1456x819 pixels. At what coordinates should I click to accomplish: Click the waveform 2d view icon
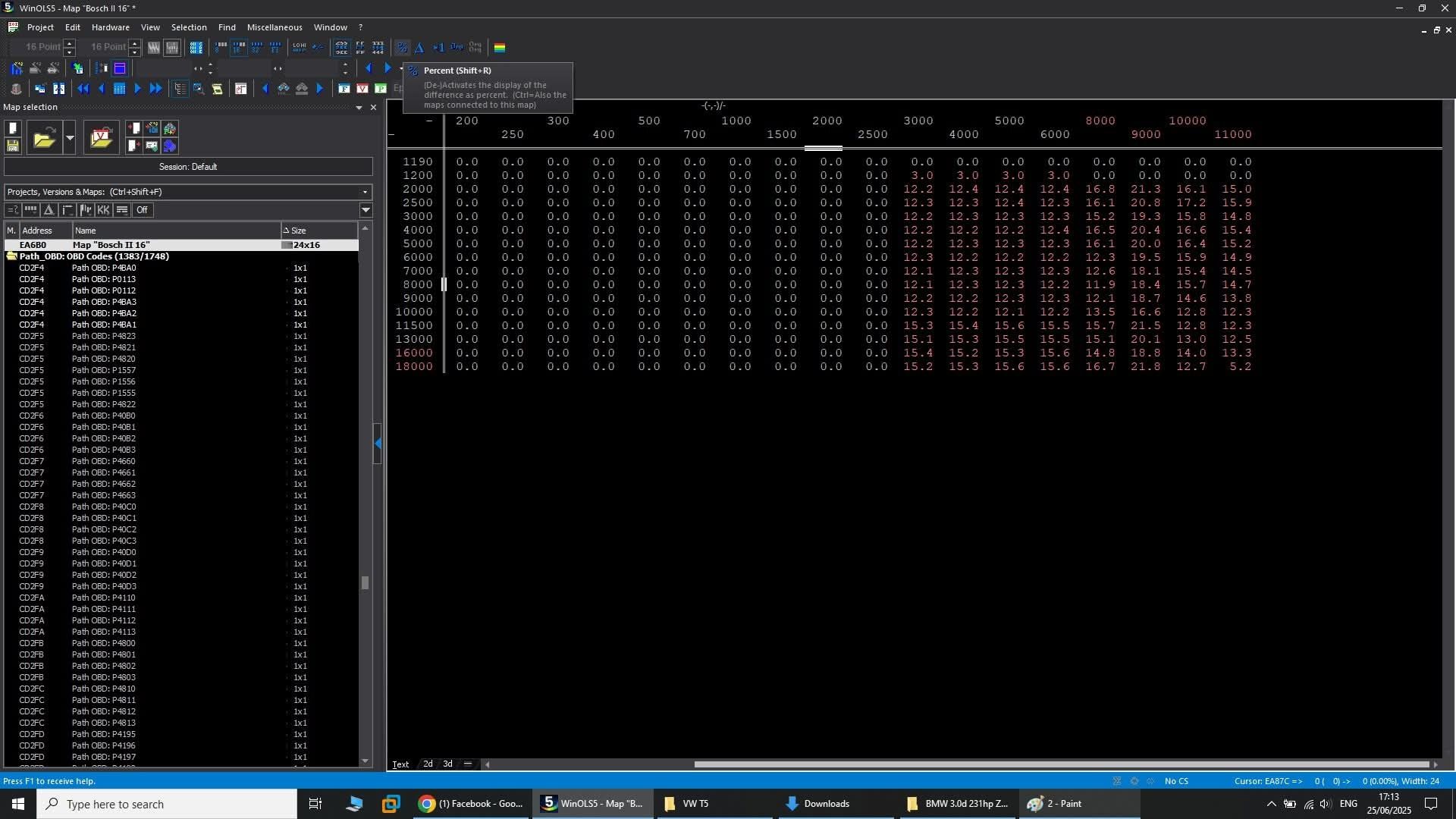[x=153, y=48]
